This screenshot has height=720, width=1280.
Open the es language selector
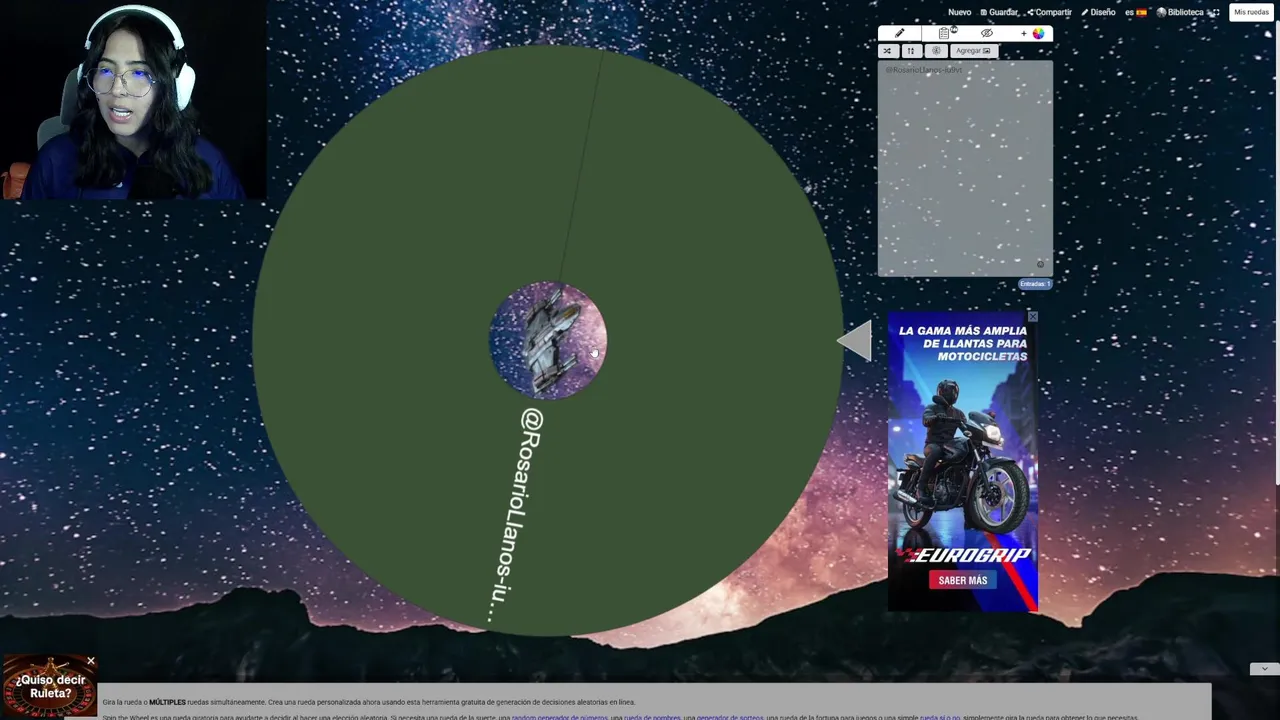pyautogui.click(x=1136, y=12)
